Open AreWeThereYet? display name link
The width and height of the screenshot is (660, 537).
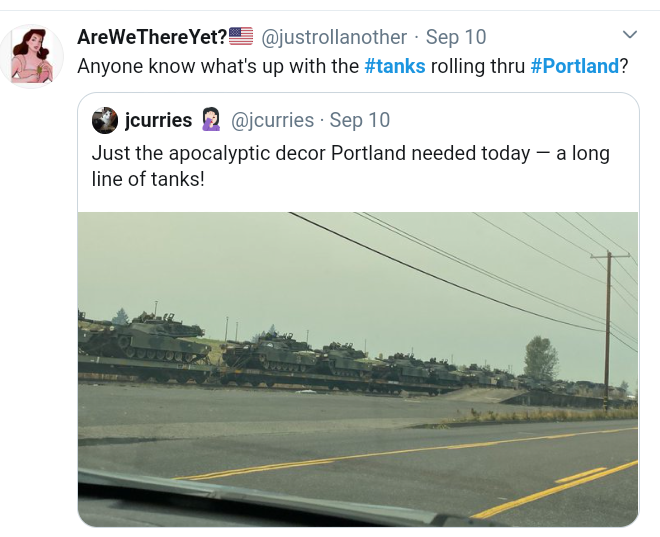tap(151, 37)
